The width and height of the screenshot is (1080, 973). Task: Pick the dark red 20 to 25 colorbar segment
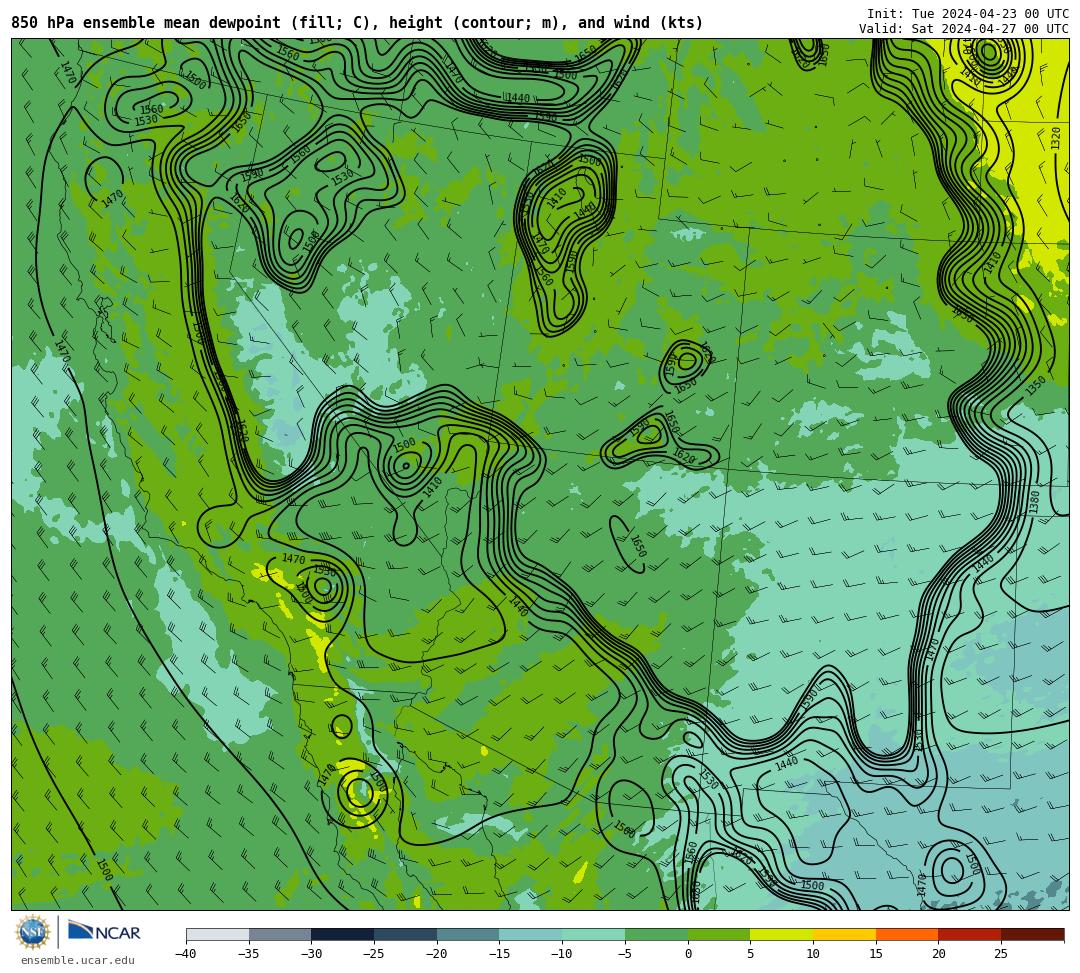click(x=970, y=934)
